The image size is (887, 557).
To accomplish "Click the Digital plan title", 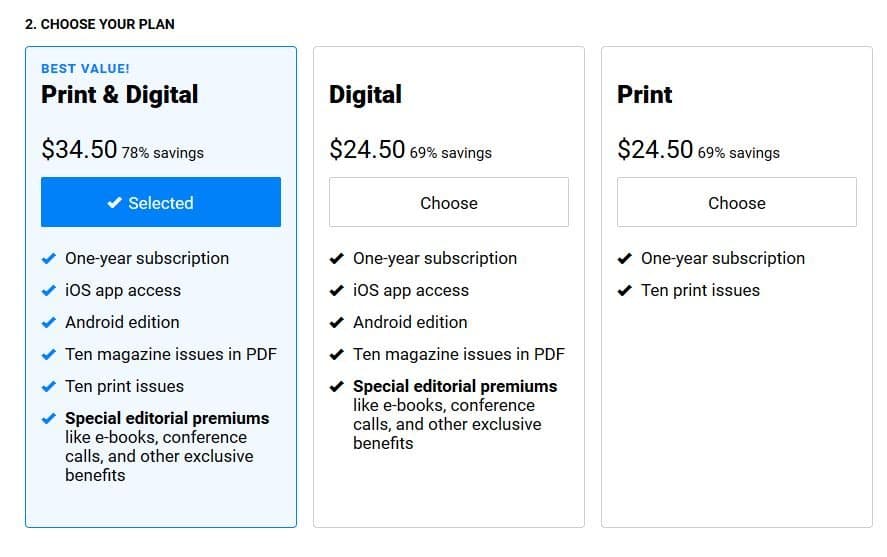I will [x=365, y=94].
